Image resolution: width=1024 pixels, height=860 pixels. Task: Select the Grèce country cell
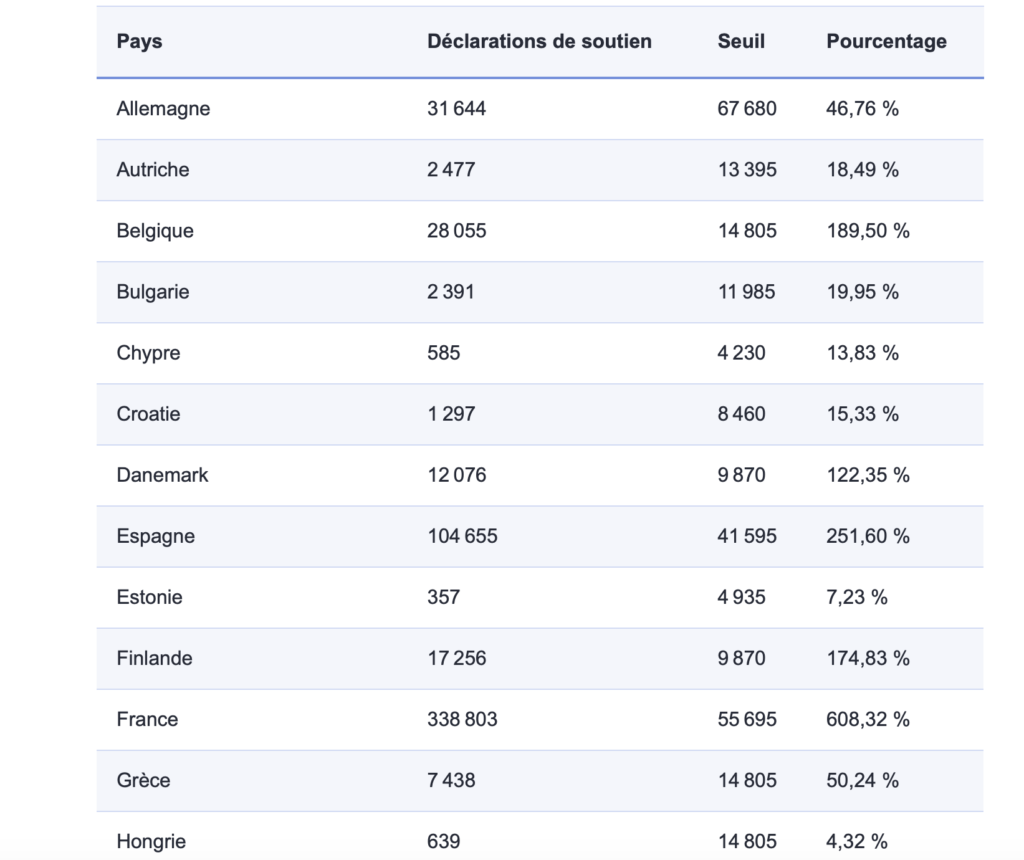point(143,780)
